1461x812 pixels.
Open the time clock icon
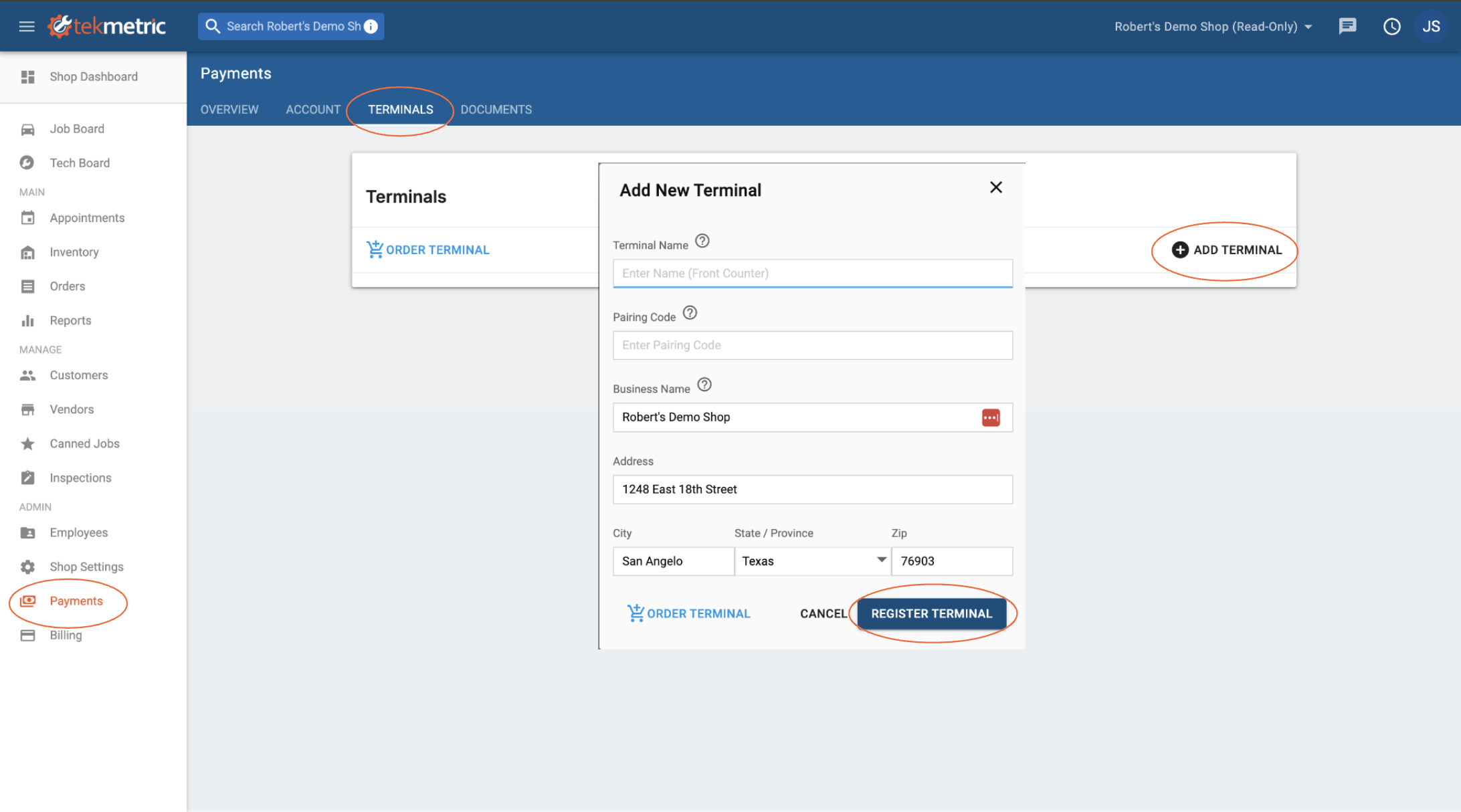pyautogui.click(x=1391, y=26)
